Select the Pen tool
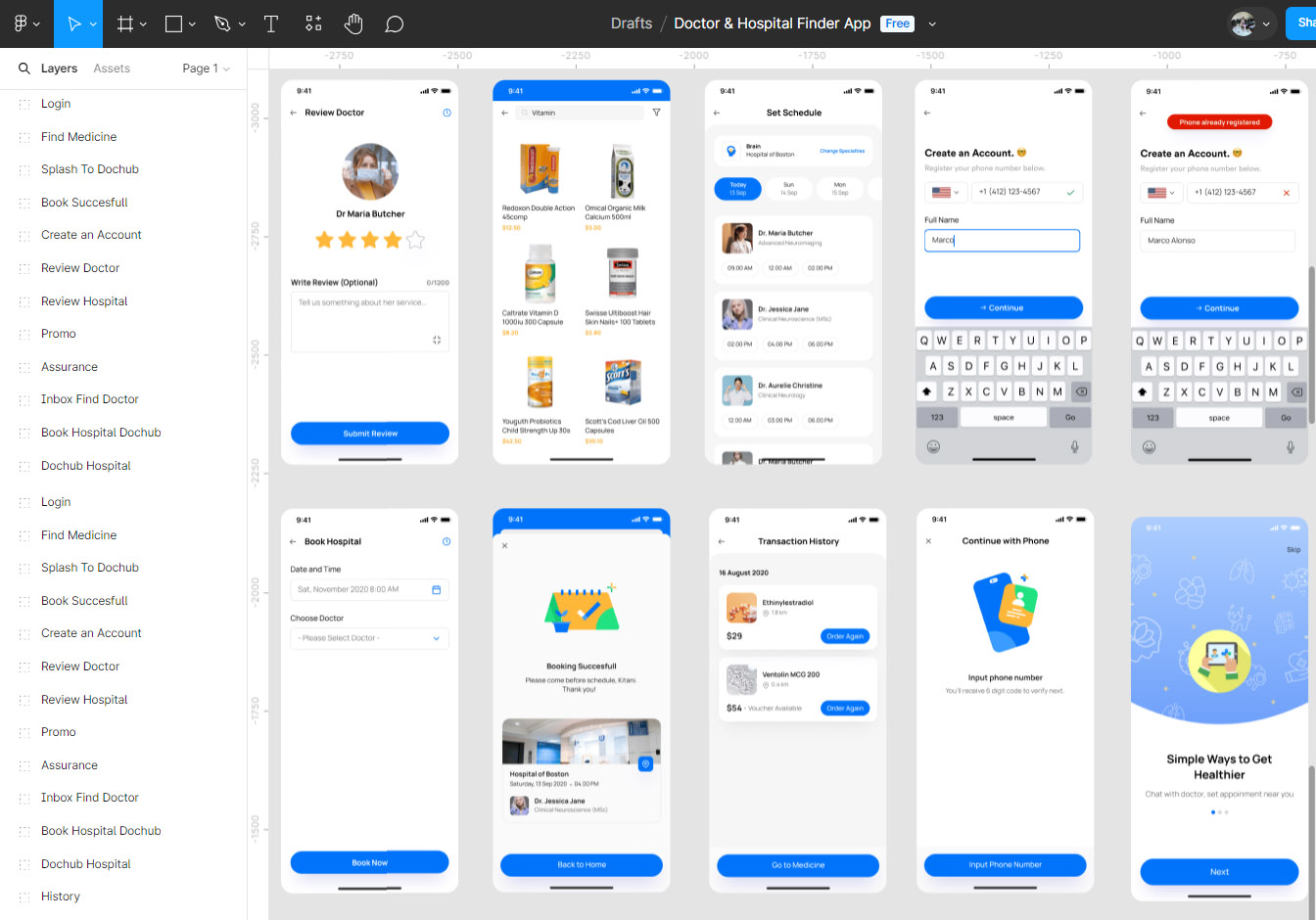This screenshot has height=920, width=1316. [x=222, y=23]
